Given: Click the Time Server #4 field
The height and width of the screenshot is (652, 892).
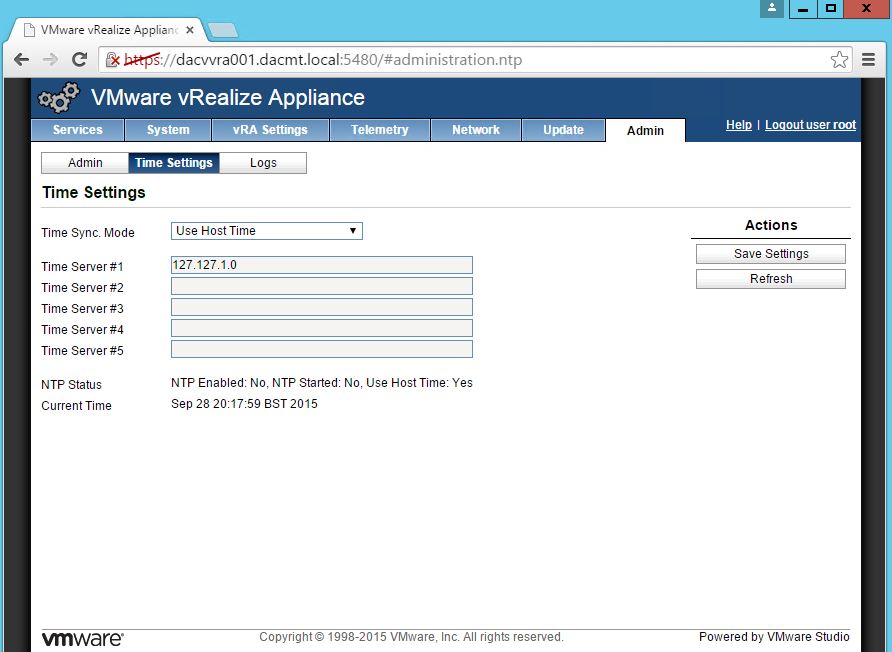Looking at the screenshot, I should (321, 328).
